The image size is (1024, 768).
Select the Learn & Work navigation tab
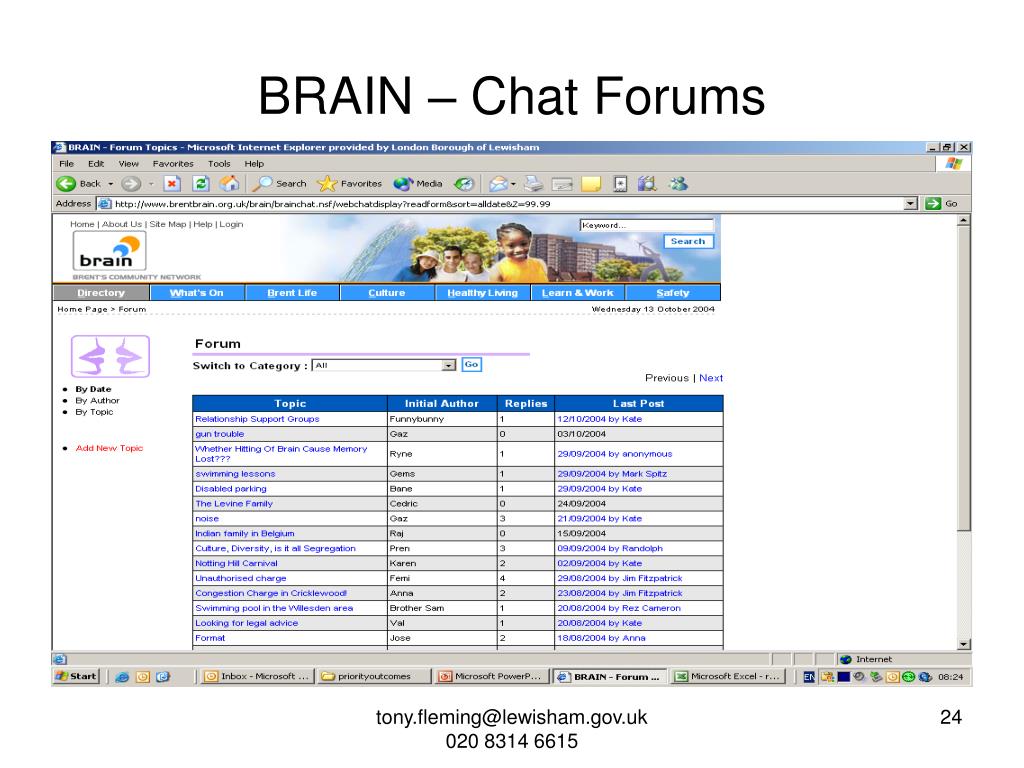coord(577,293)
